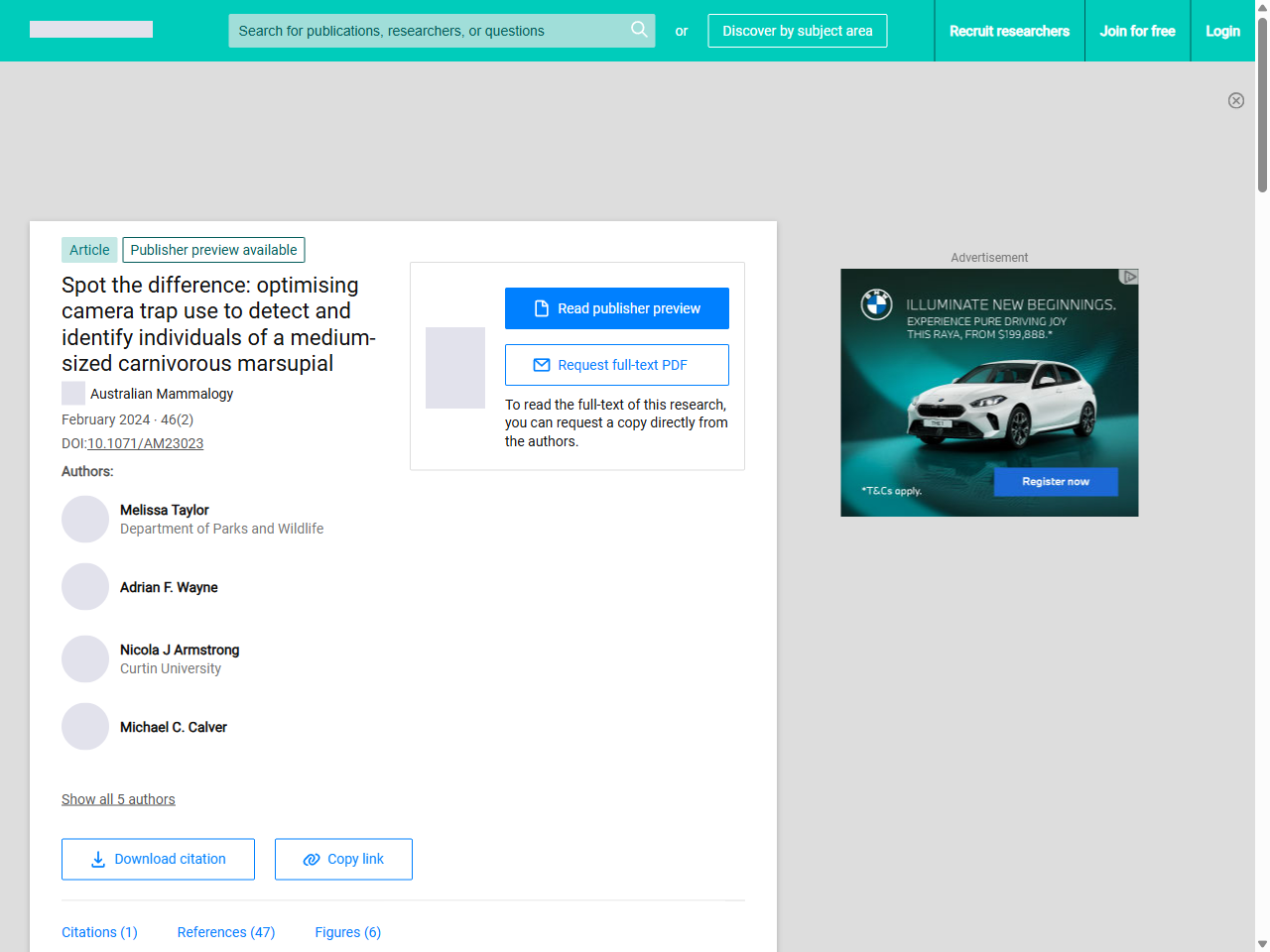Viewport: 1270px width, 952px height.
Task: Open the References (47) tab
Action: tap(226, 932)
